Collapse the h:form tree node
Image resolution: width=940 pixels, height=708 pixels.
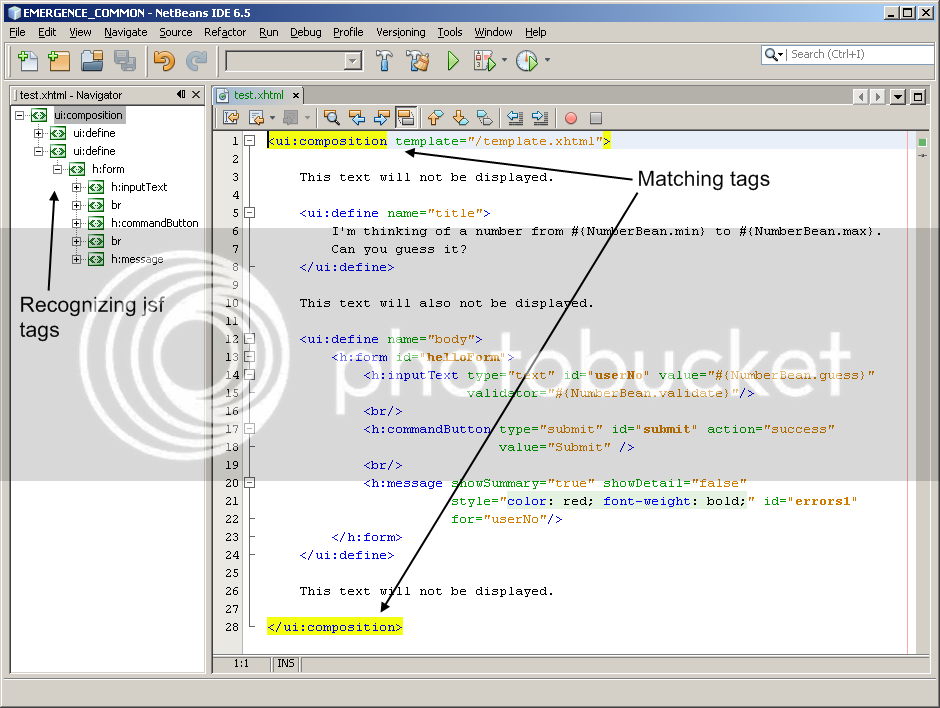(x=58, y=169)
